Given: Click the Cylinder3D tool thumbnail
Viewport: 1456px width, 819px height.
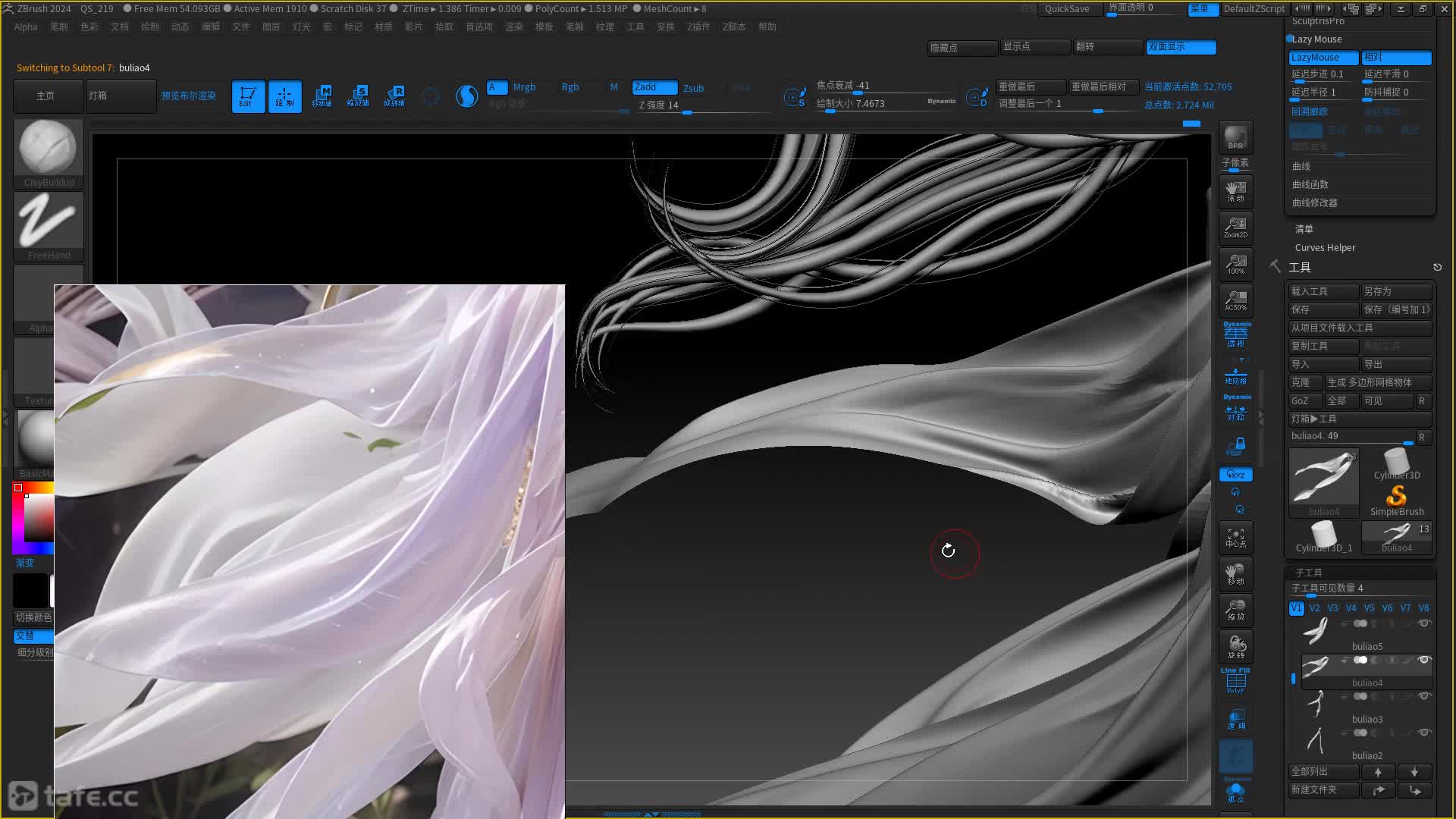Looking at the screenshot, I should 1396,464.
